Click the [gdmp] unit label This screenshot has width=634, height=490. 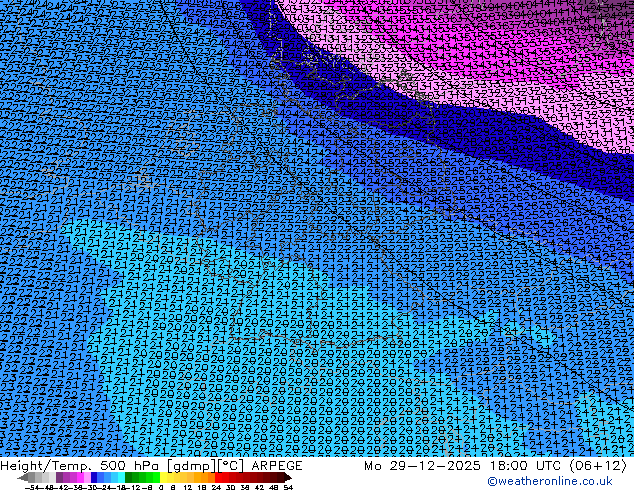(x=192, y=466)
